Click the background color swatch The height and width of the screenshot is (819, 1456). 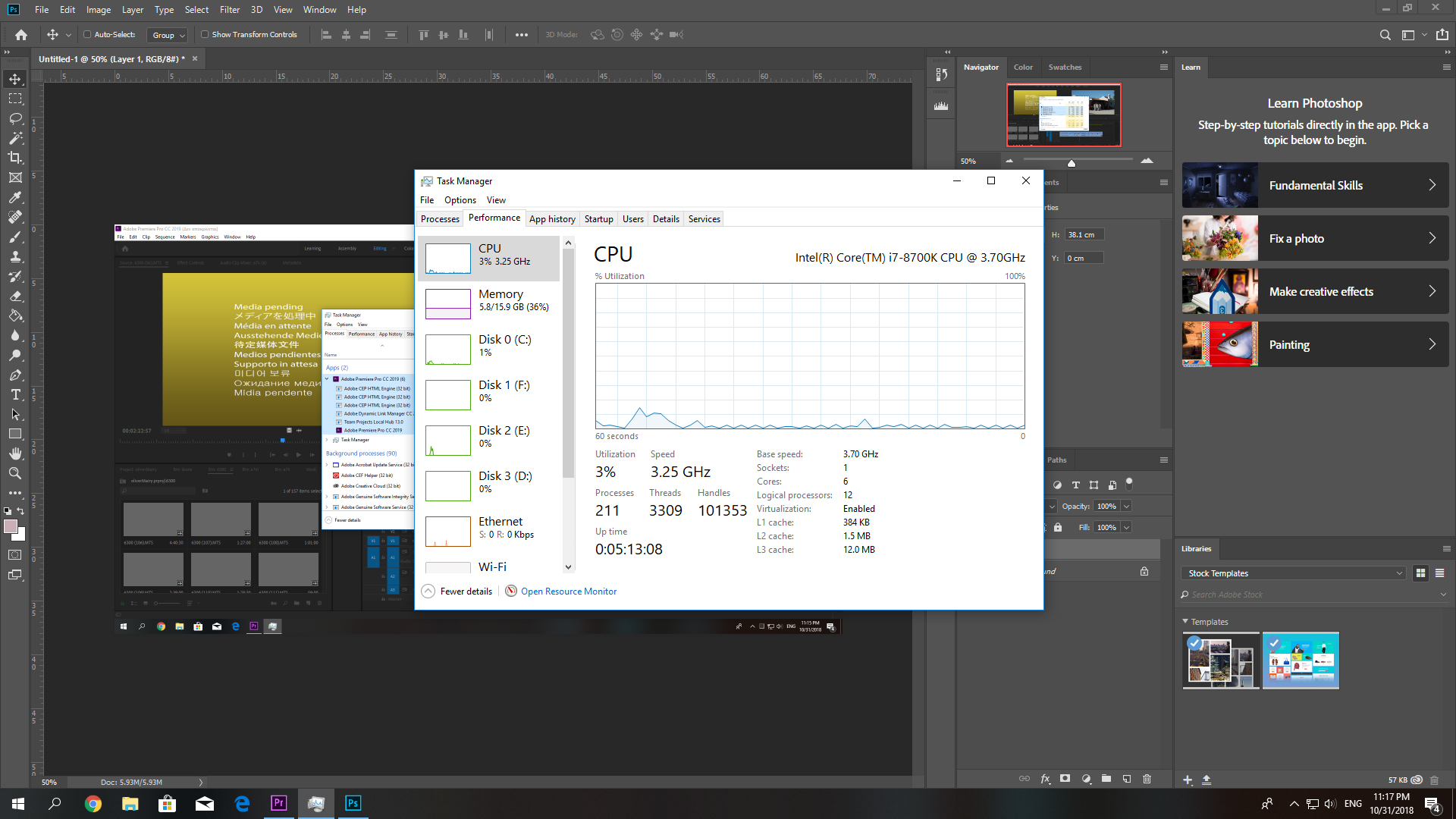20,535
